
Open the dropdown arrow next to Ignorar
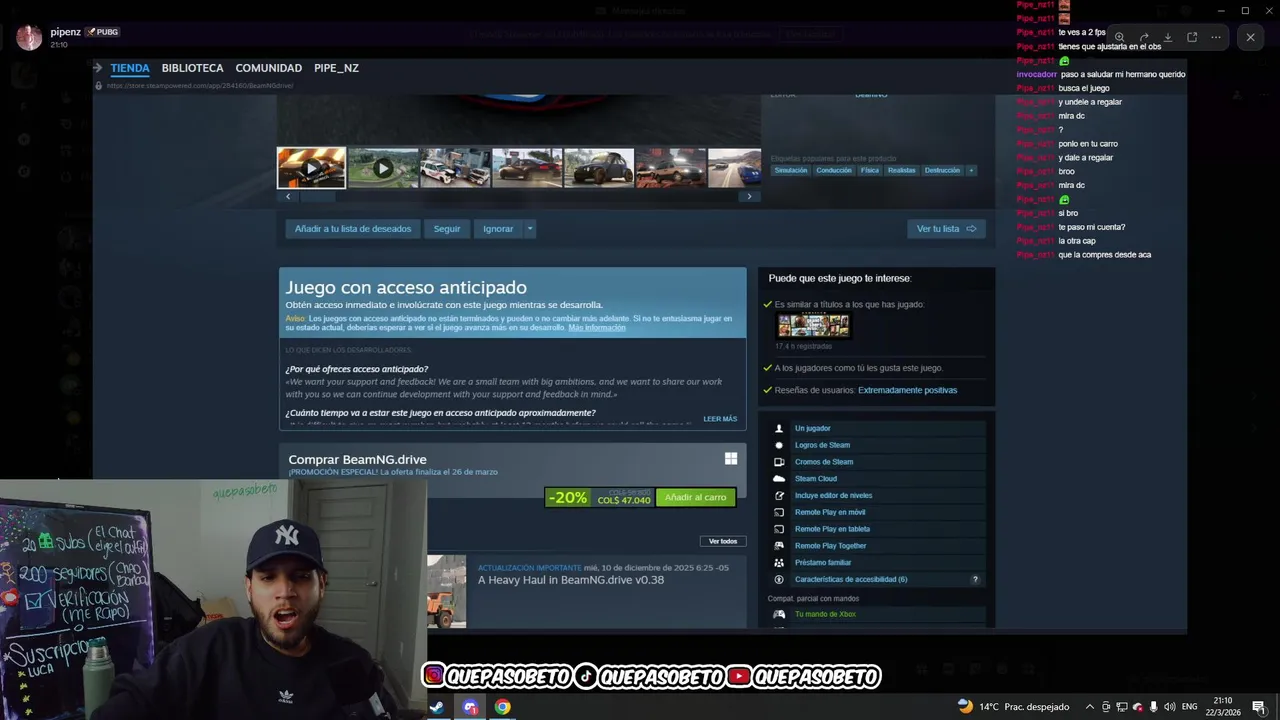coord(530,229)
